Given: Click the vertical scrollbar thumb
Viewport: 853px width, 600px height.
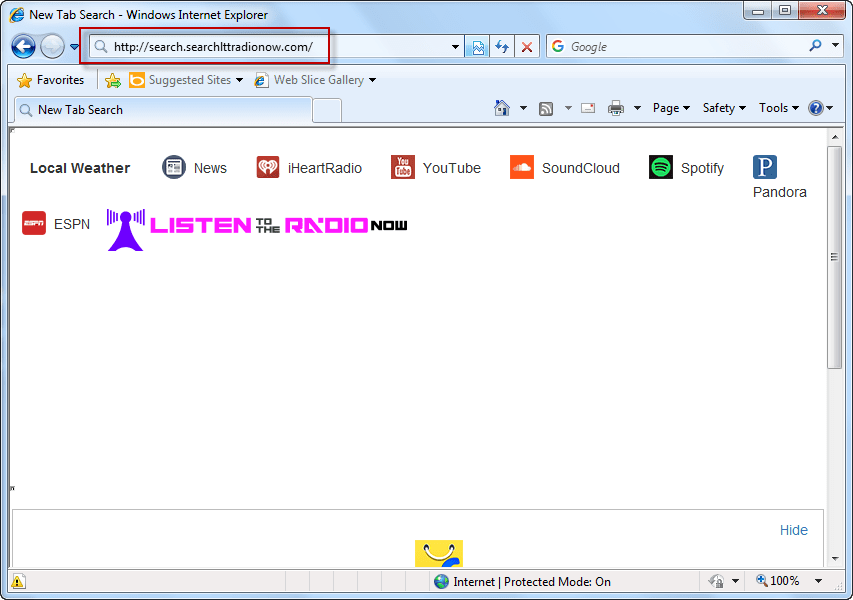Looking at the screenshot, I should (835, 257).
